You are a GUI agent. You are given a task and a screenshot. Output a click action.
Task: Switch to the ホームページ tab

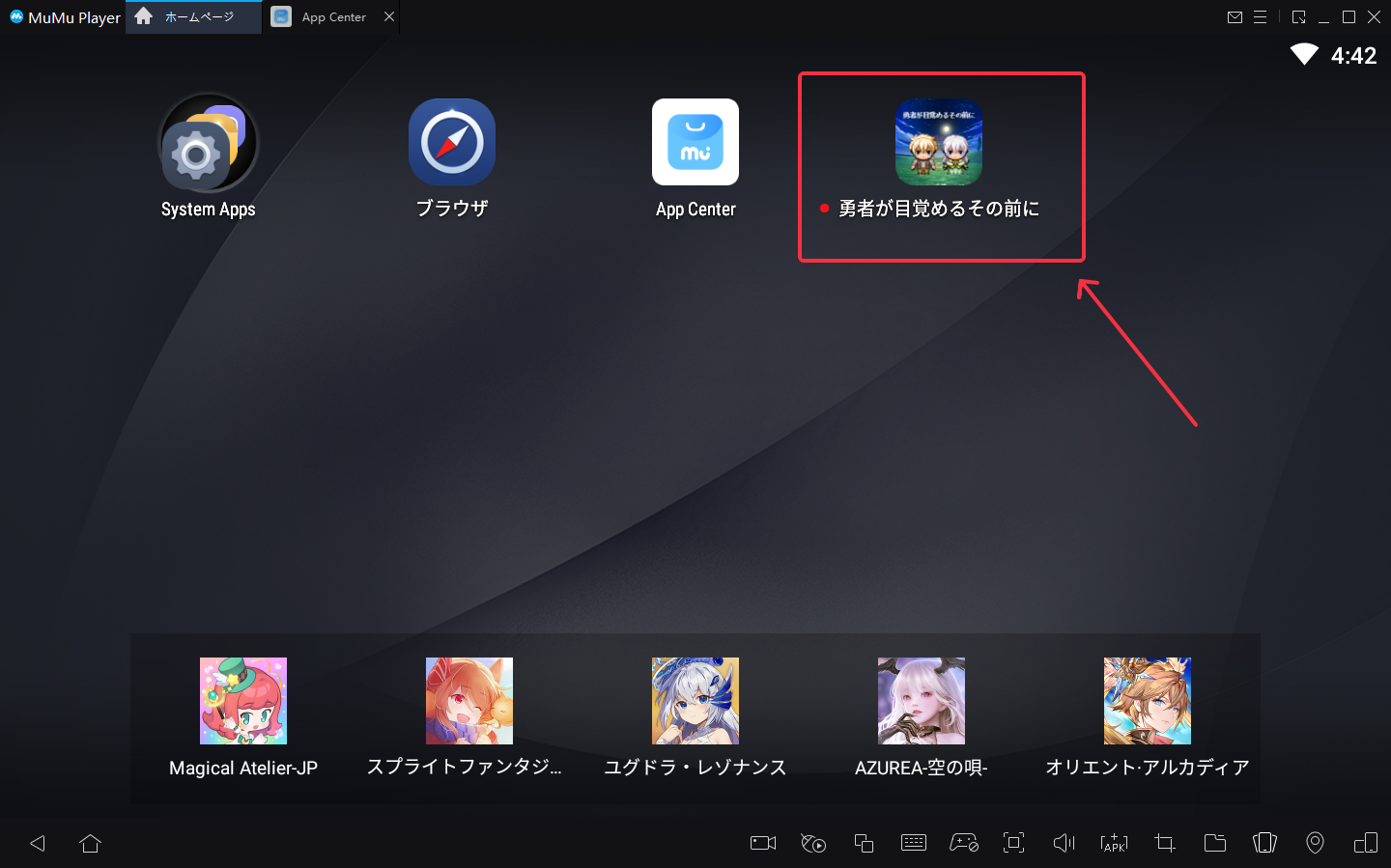pos(193,17)
